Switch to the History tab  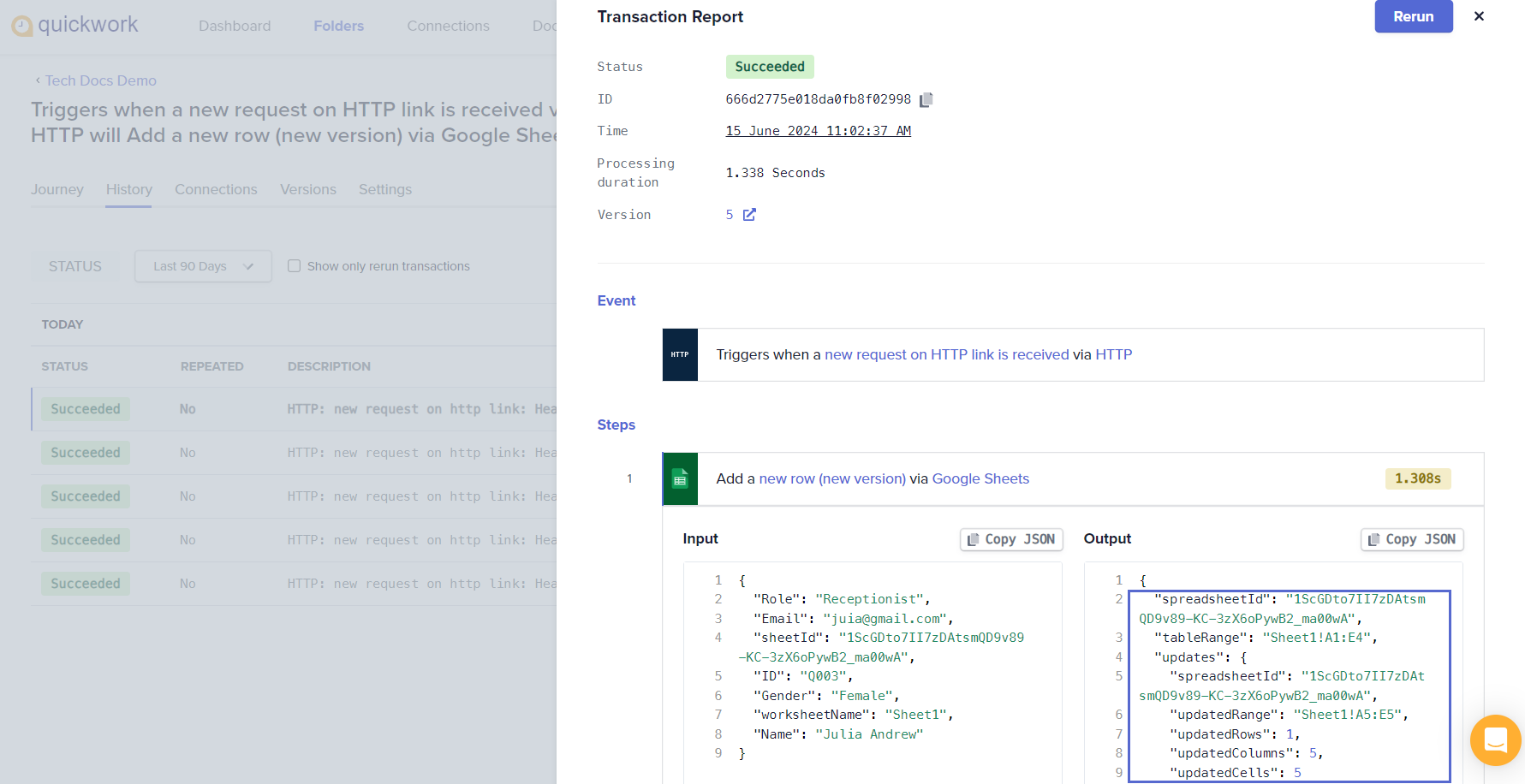(x=129, y=189)
